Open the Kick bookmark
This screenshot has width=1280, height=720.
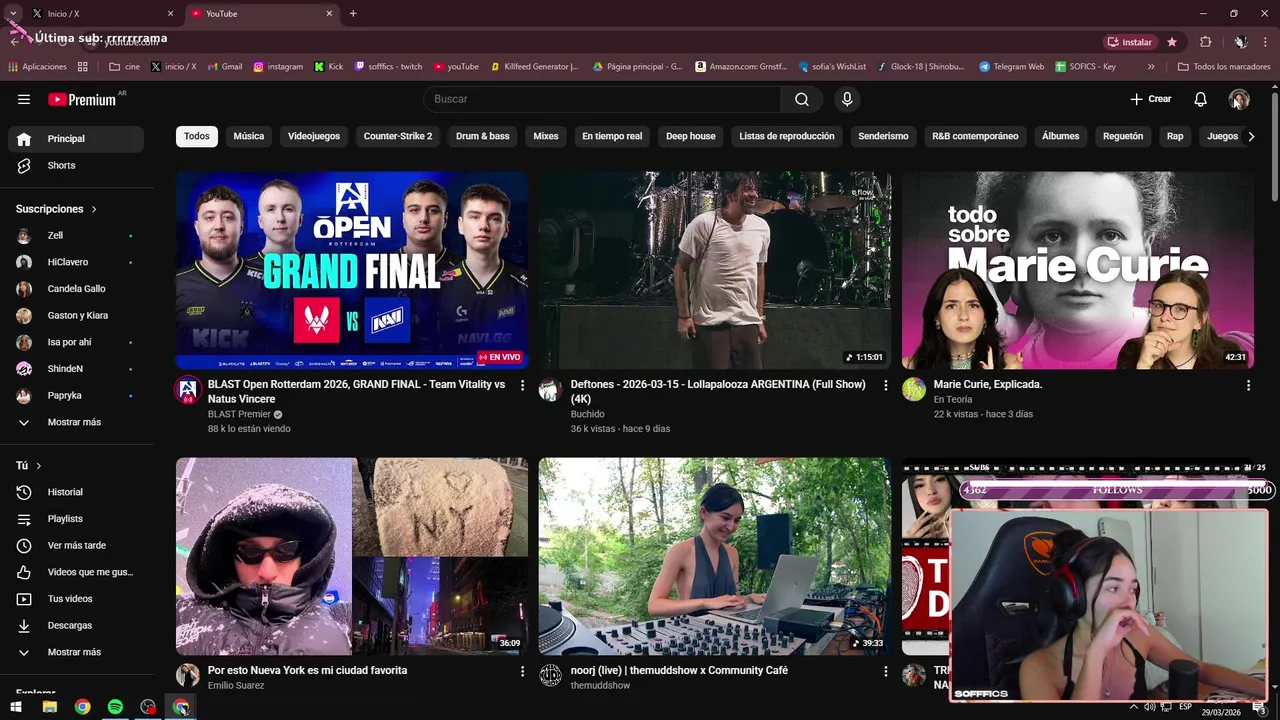pyautogui.click(x=328, y=67)
